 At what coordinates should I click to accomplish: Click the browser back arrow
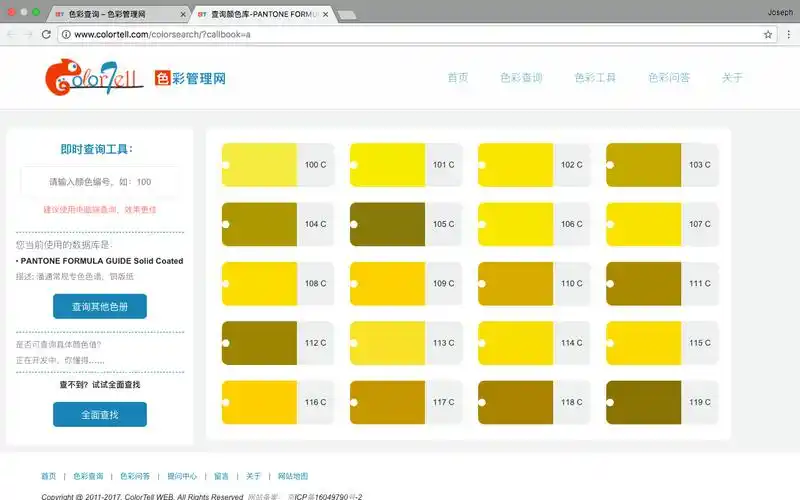11,34
